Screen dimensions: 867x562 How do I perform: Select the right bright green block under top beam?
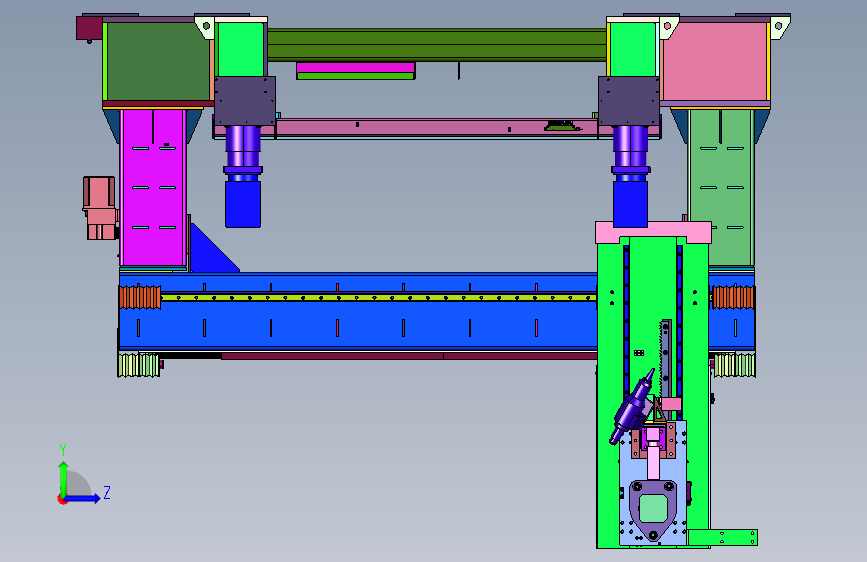point(632,49)
